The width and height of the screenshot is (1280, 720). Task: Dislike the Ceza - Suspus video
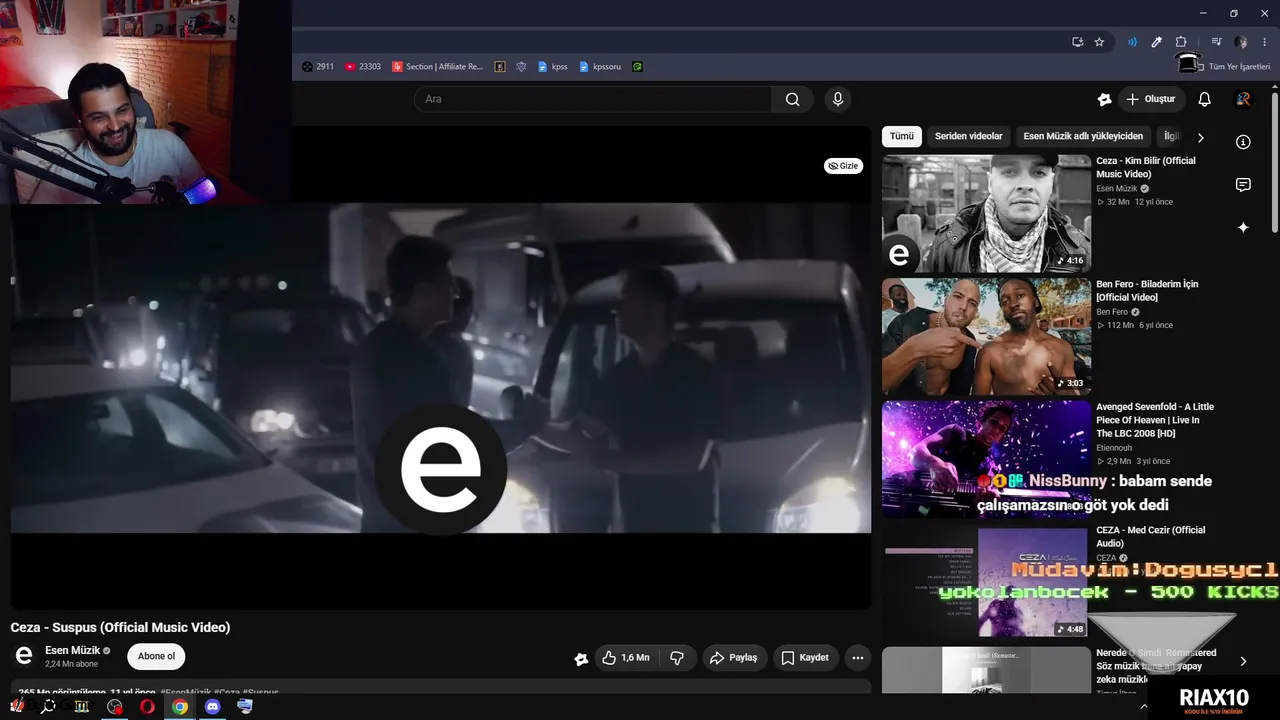coord(677,658)
